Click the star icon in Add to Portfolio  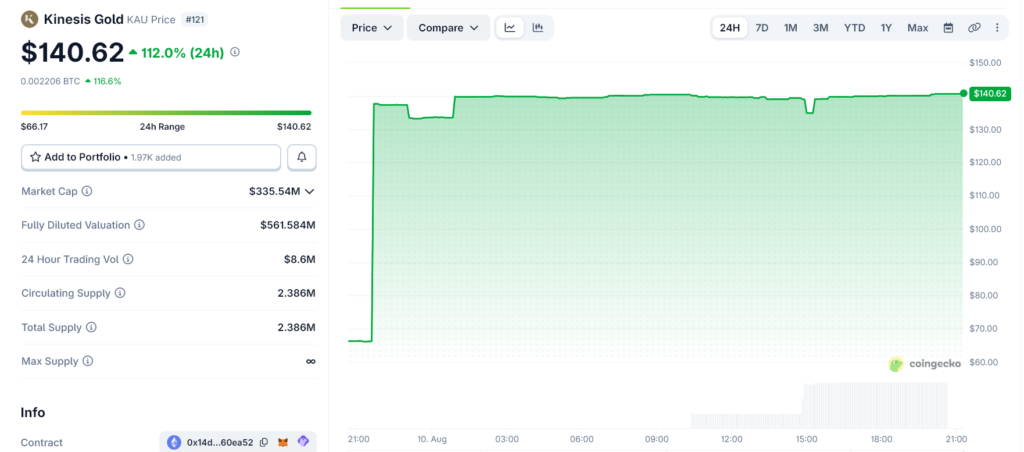(x=36, y=157)
